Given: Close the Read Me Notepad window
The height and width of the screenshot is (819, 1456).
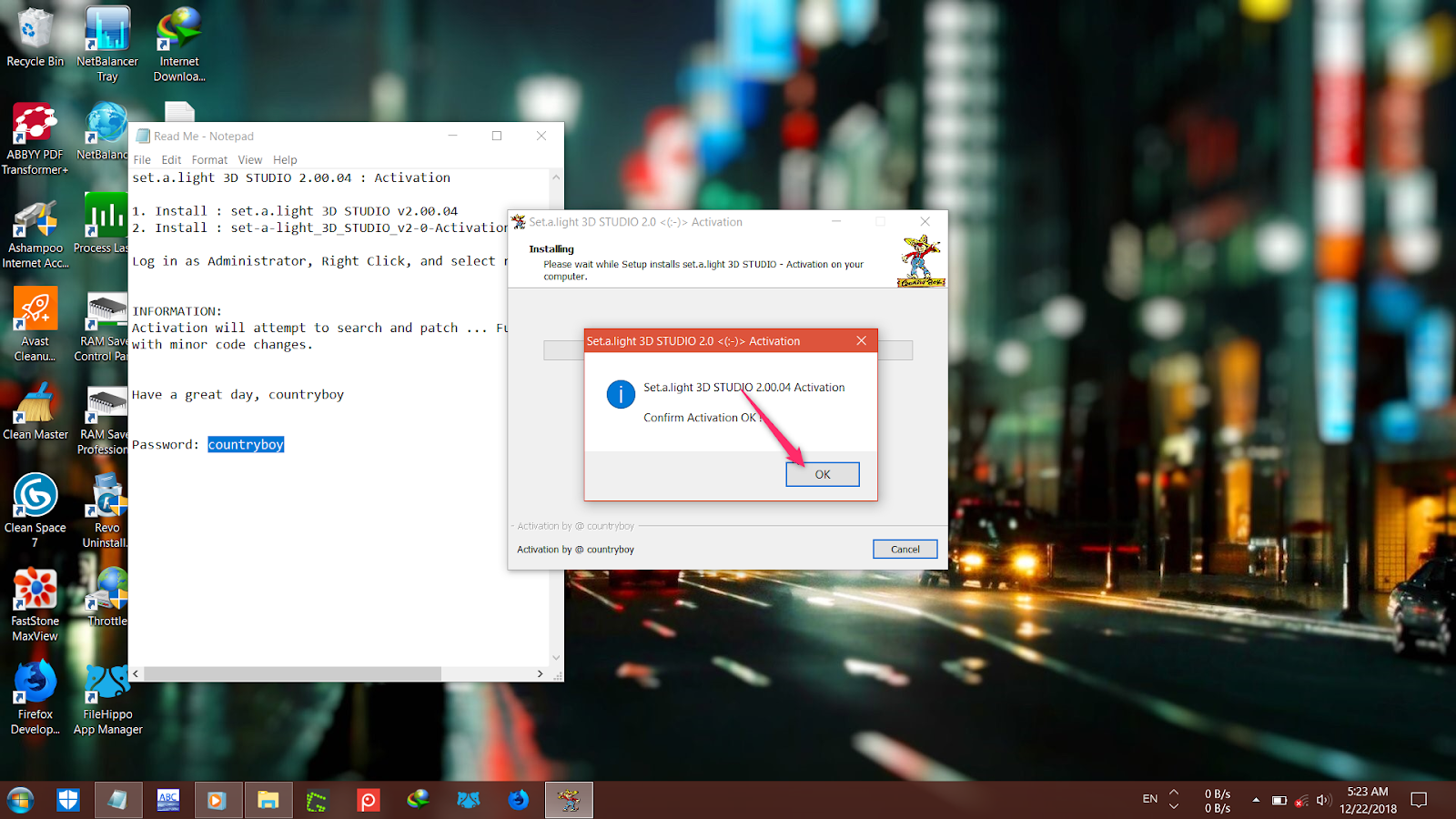Looking at the screenshot, I should point(541,136).
